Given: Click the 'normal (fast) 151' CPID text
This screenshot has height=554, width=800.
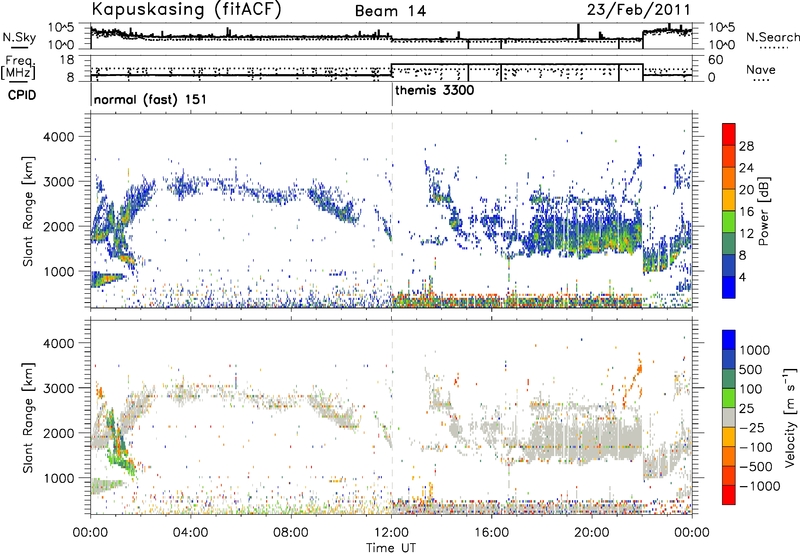Looking at the screenshot, I should tap(150, 99).
